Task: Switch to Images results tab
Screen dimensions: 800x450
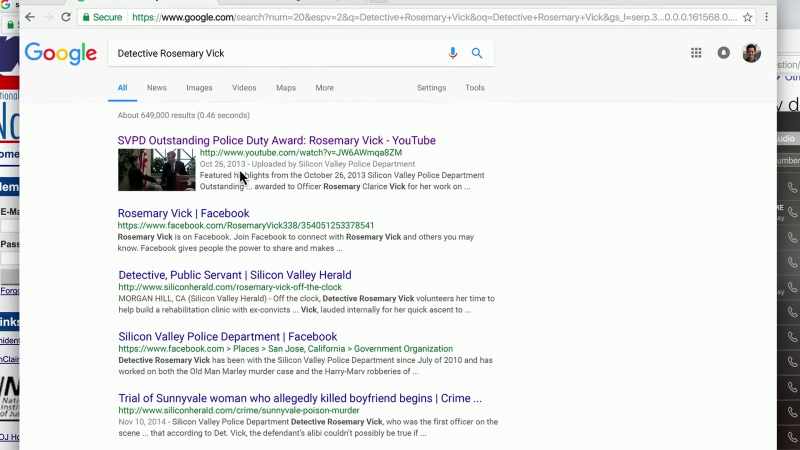Action: (199, 88)
